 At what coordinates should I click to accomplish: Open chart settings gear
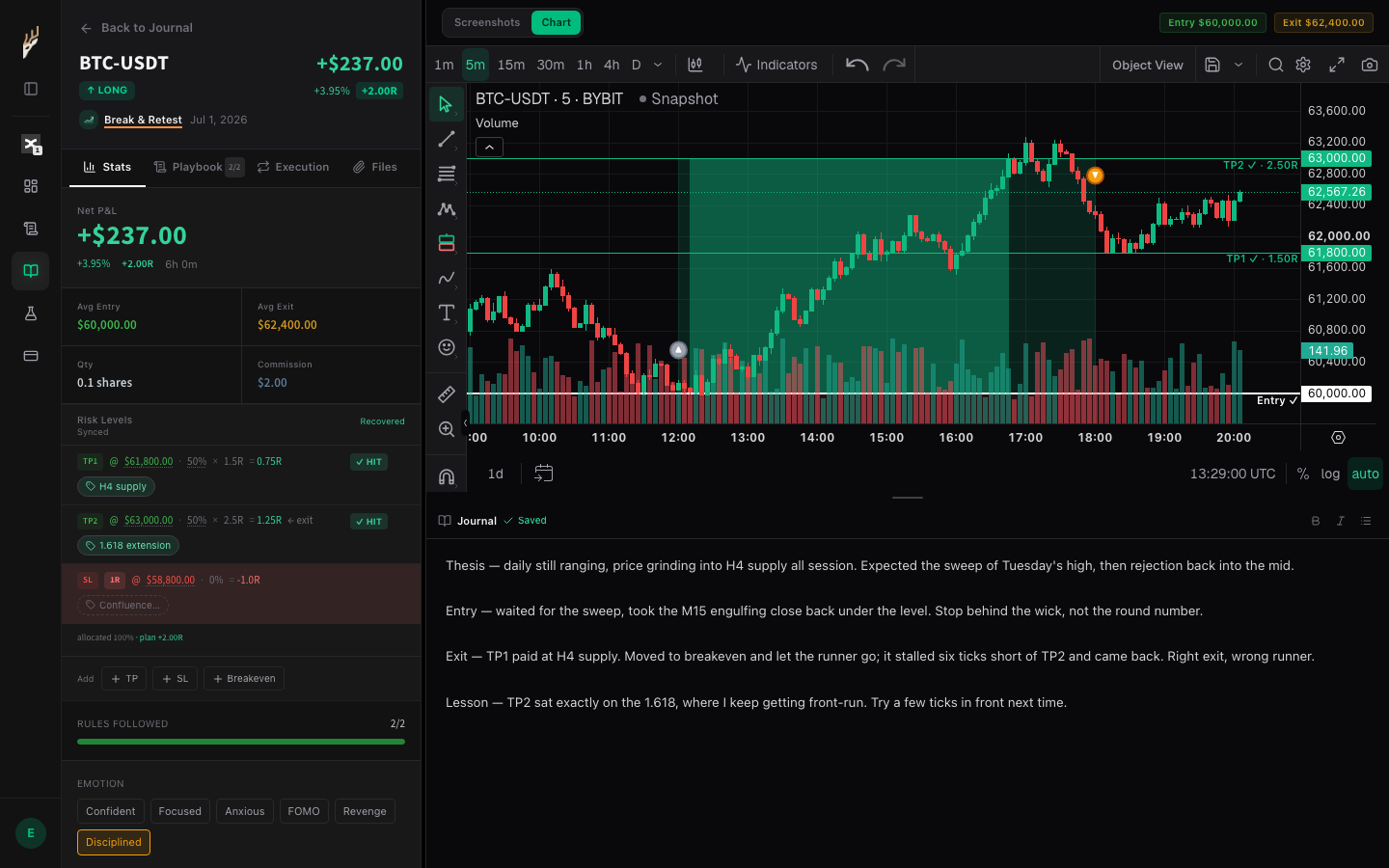[x=1303, y=65]
